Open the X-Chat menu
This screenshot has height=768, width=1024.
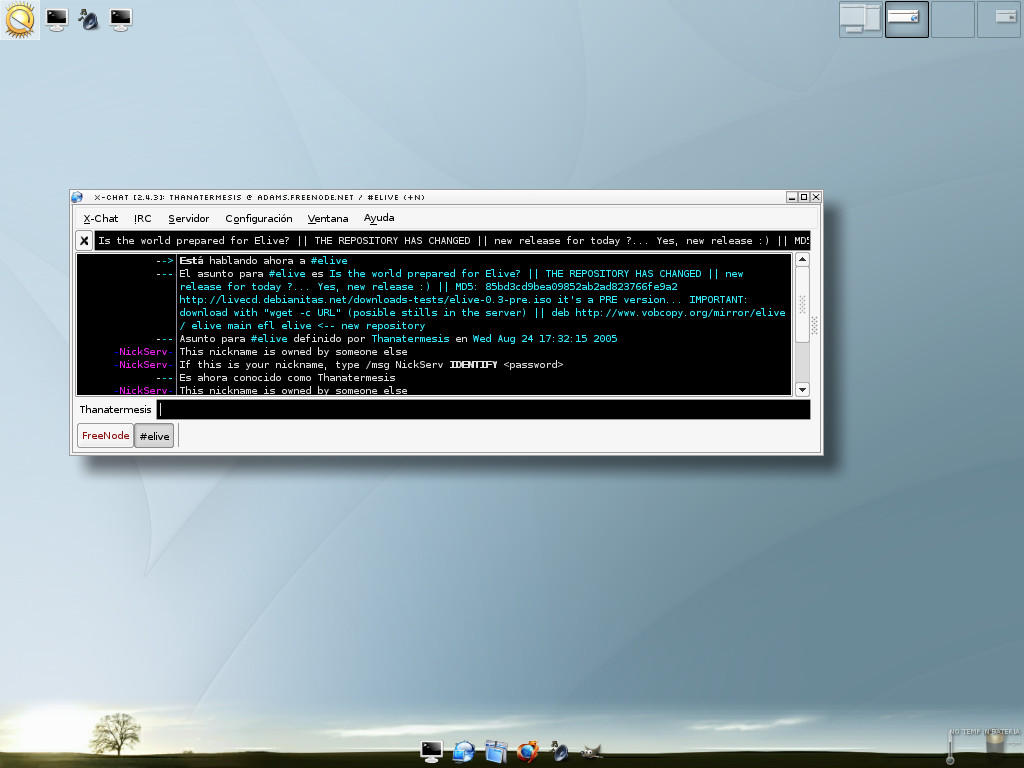pos(100,218)
